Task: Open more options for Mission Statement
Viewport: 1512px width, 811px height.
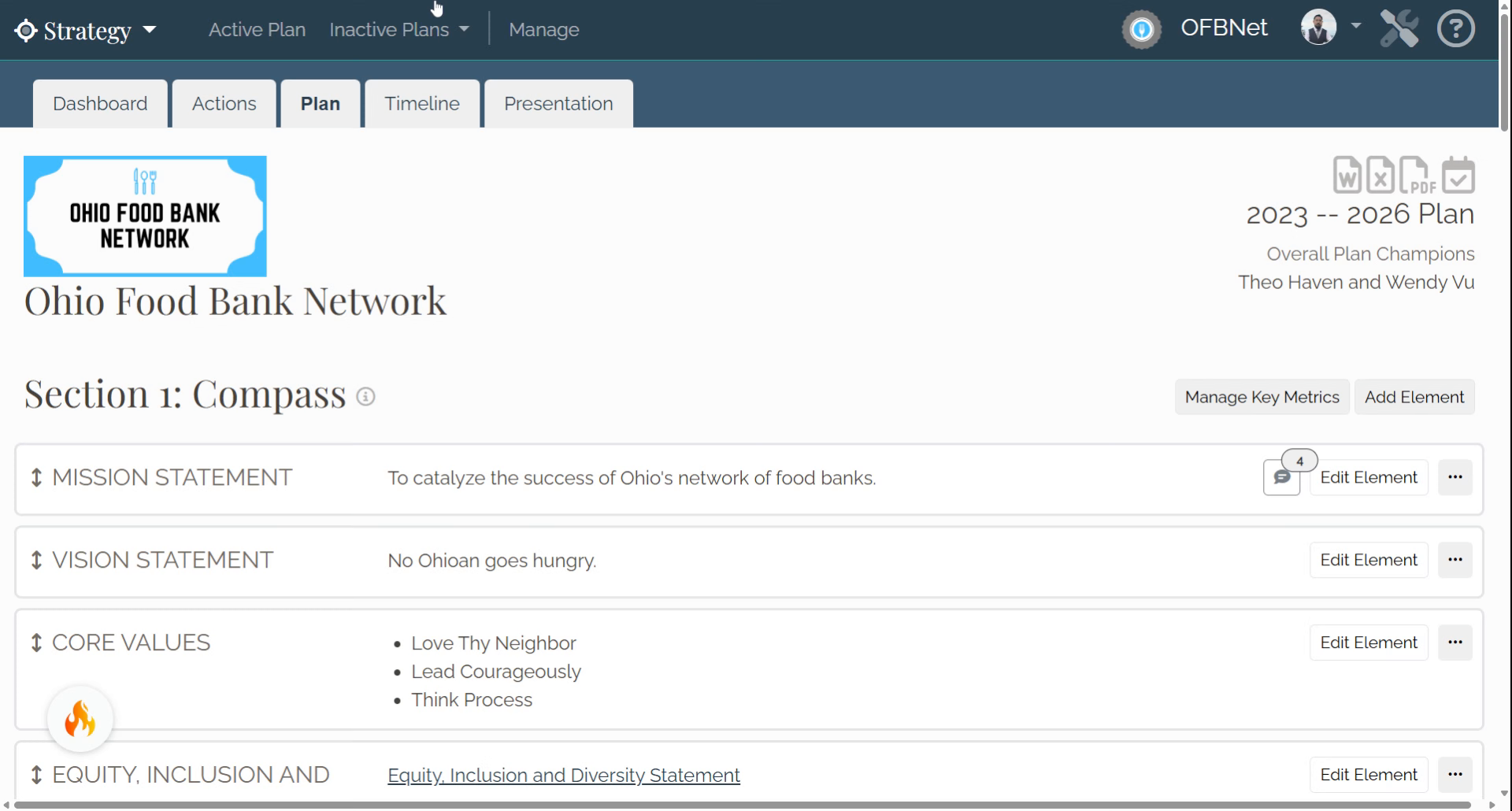Action: (1455, 477)
